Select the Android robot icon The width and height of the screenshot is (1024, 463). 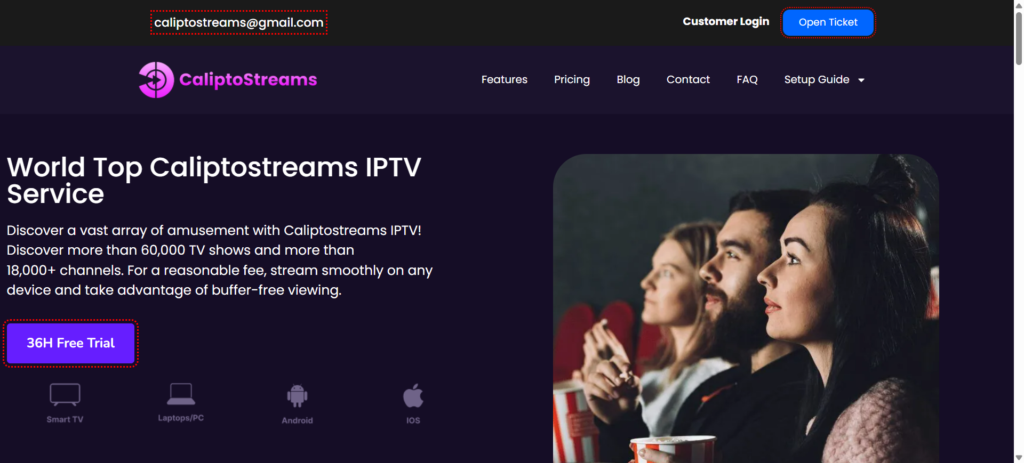297,396
